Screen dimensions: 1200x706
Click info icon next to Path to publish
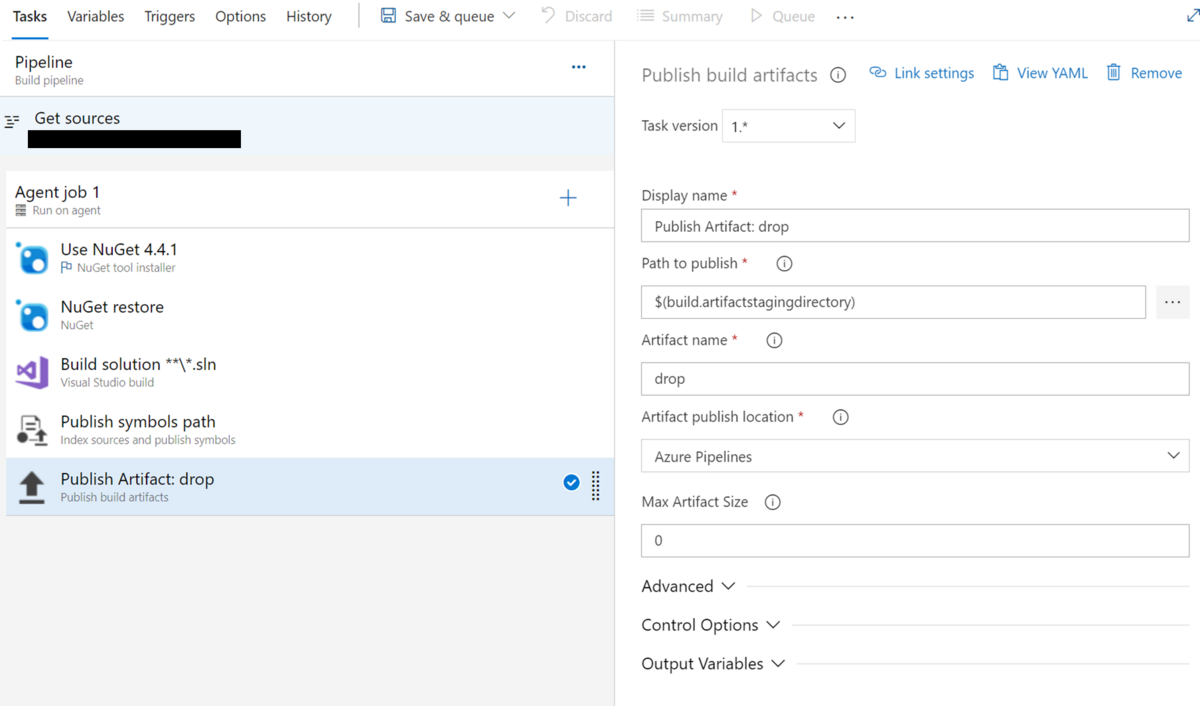[784, 264]
